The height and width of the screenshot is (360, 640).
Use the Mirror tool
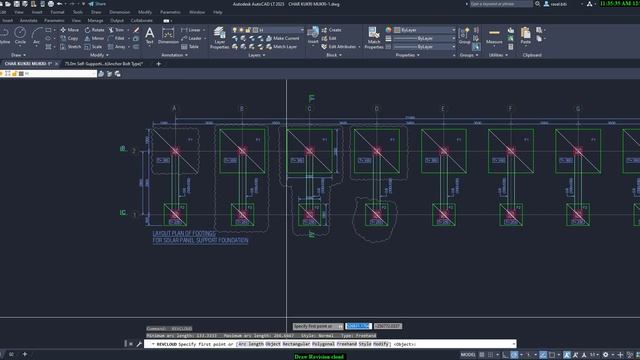[94, 38]
